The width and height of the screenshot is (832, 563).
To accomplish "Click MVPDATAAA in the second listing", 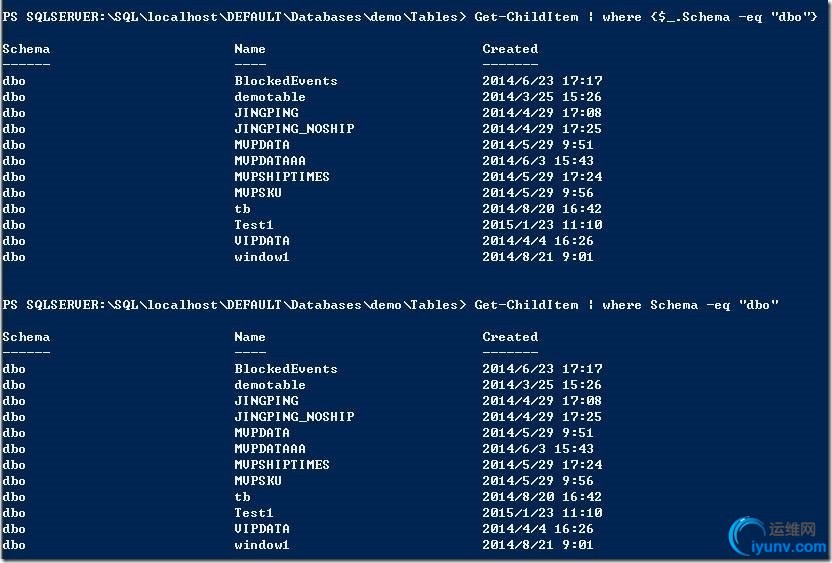I will pos(270,449).
